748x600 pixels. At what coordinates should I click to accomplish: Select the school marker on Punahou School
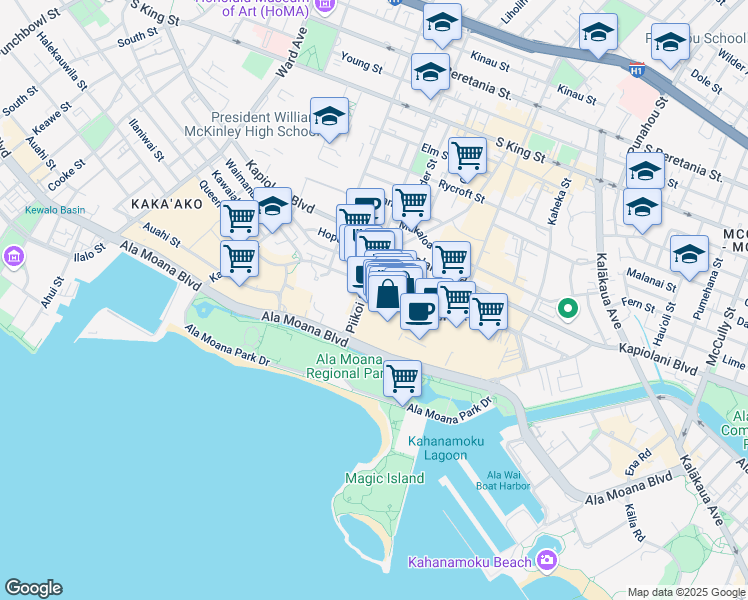[x=670, y=43]
